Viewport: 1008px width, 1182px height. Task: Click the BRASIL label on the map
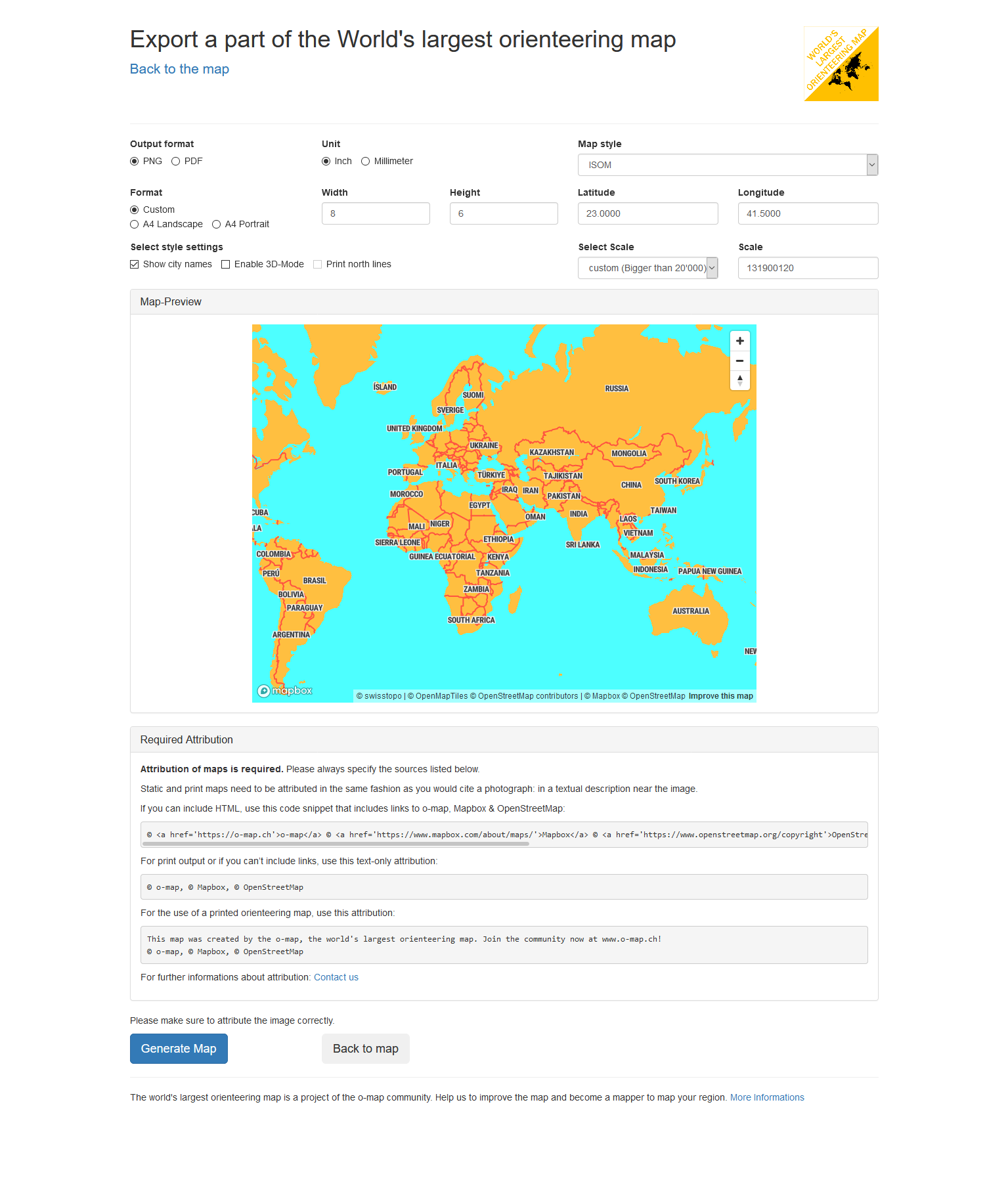315,581
